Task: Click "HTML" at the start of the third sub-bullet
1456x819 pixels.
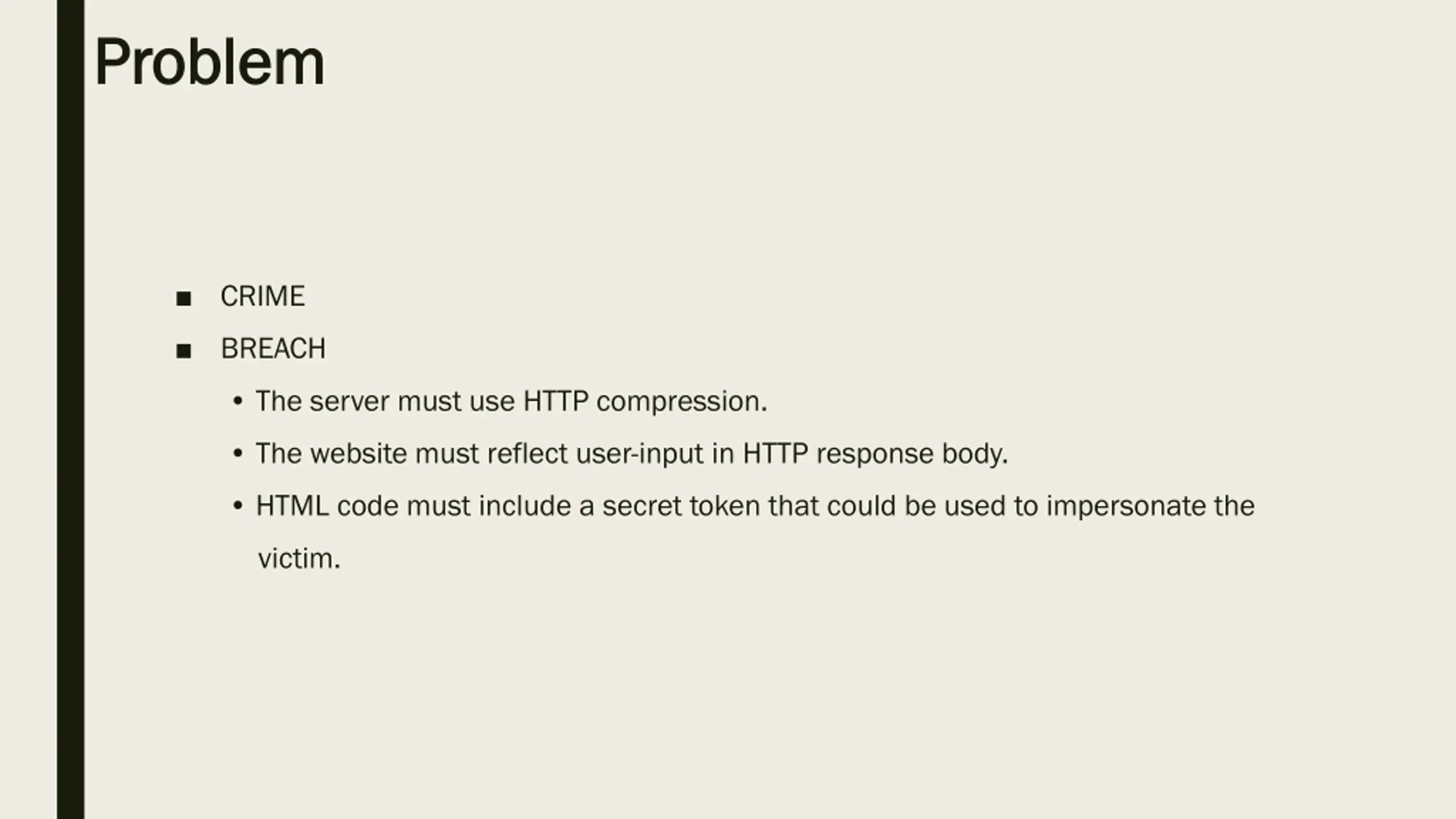Action: point(292,506)
